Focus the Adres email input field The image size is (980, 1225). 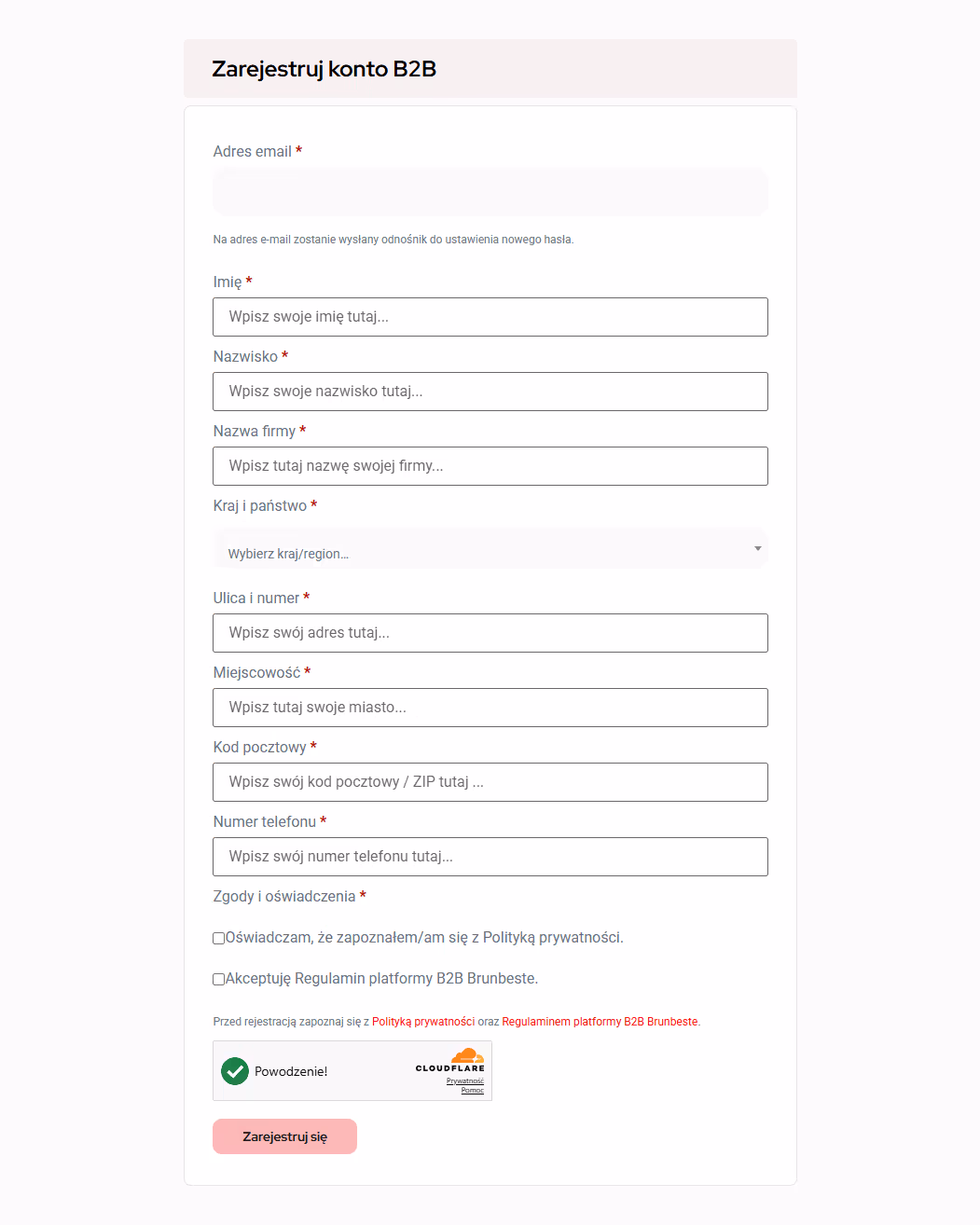[x=490, y=192]
